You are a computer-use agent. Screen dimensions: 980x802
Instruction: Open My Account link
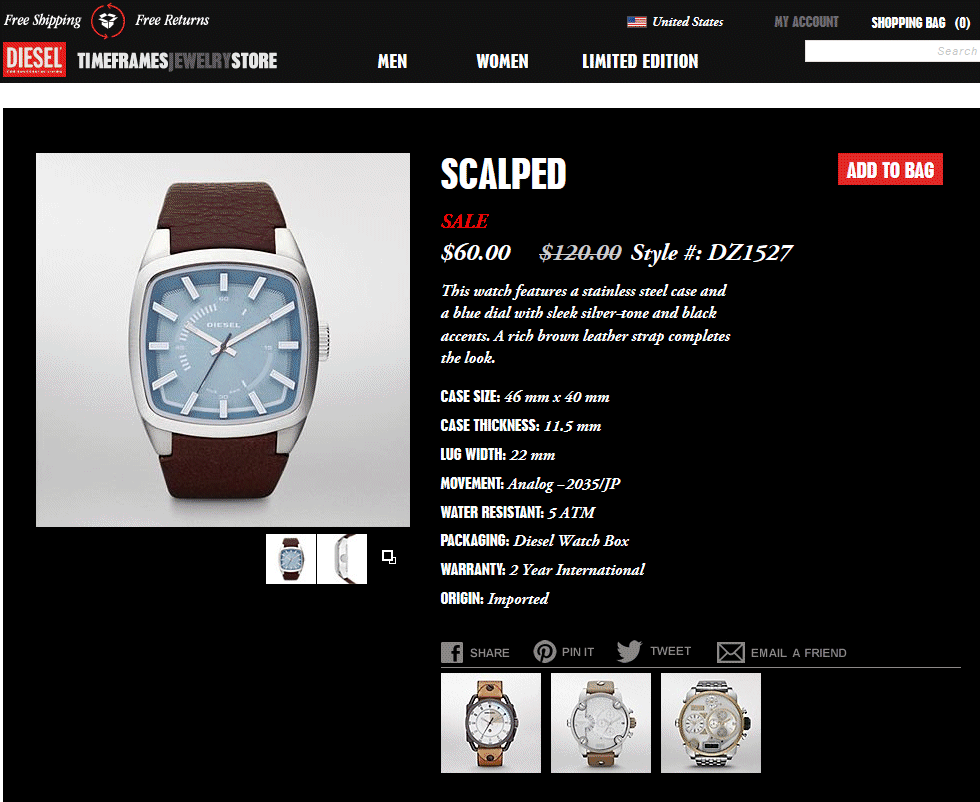tap(806, 22)
